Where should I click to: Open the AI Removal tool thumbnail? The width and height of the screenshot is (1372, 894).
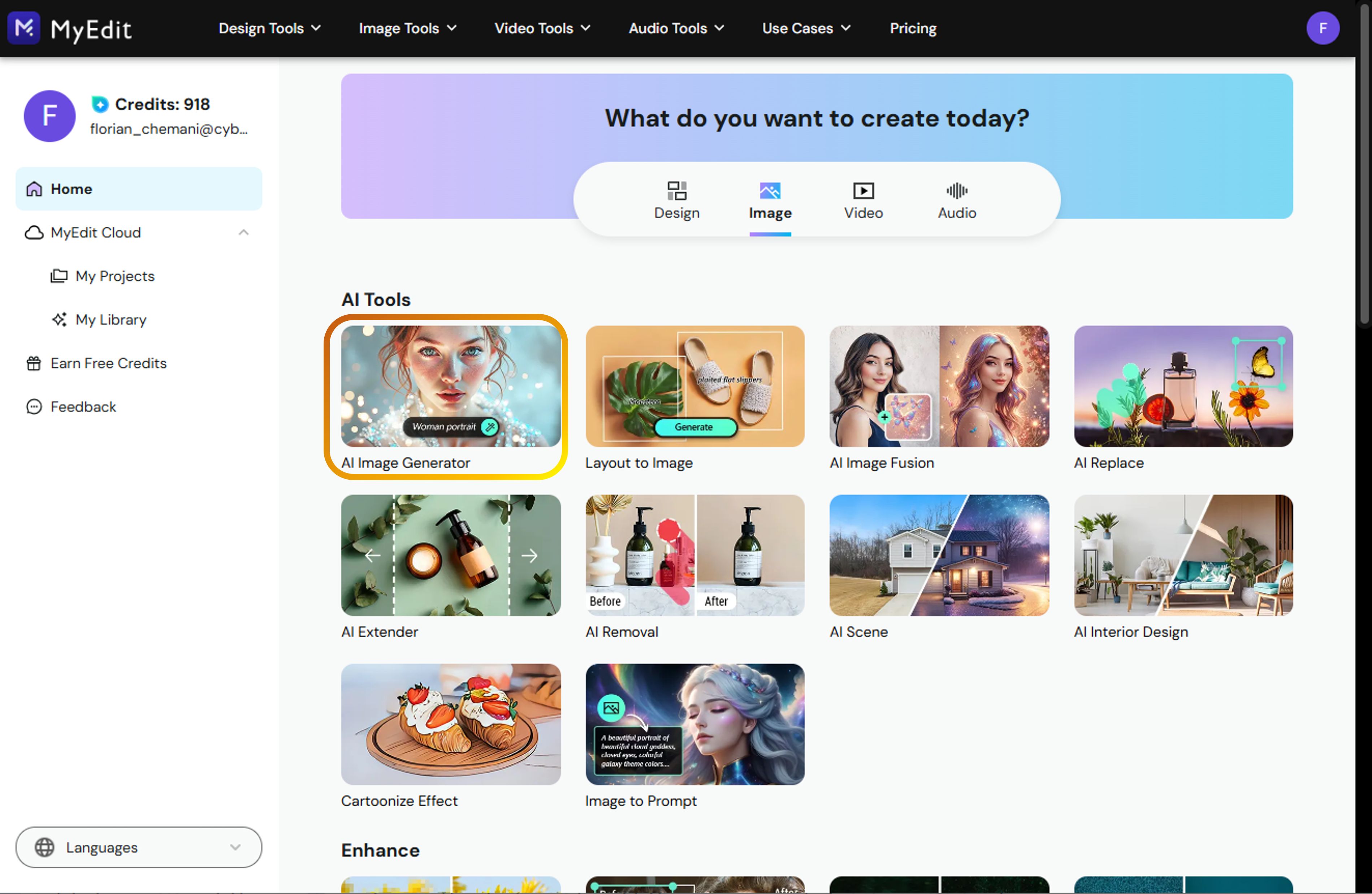click(x=694, y=555)
